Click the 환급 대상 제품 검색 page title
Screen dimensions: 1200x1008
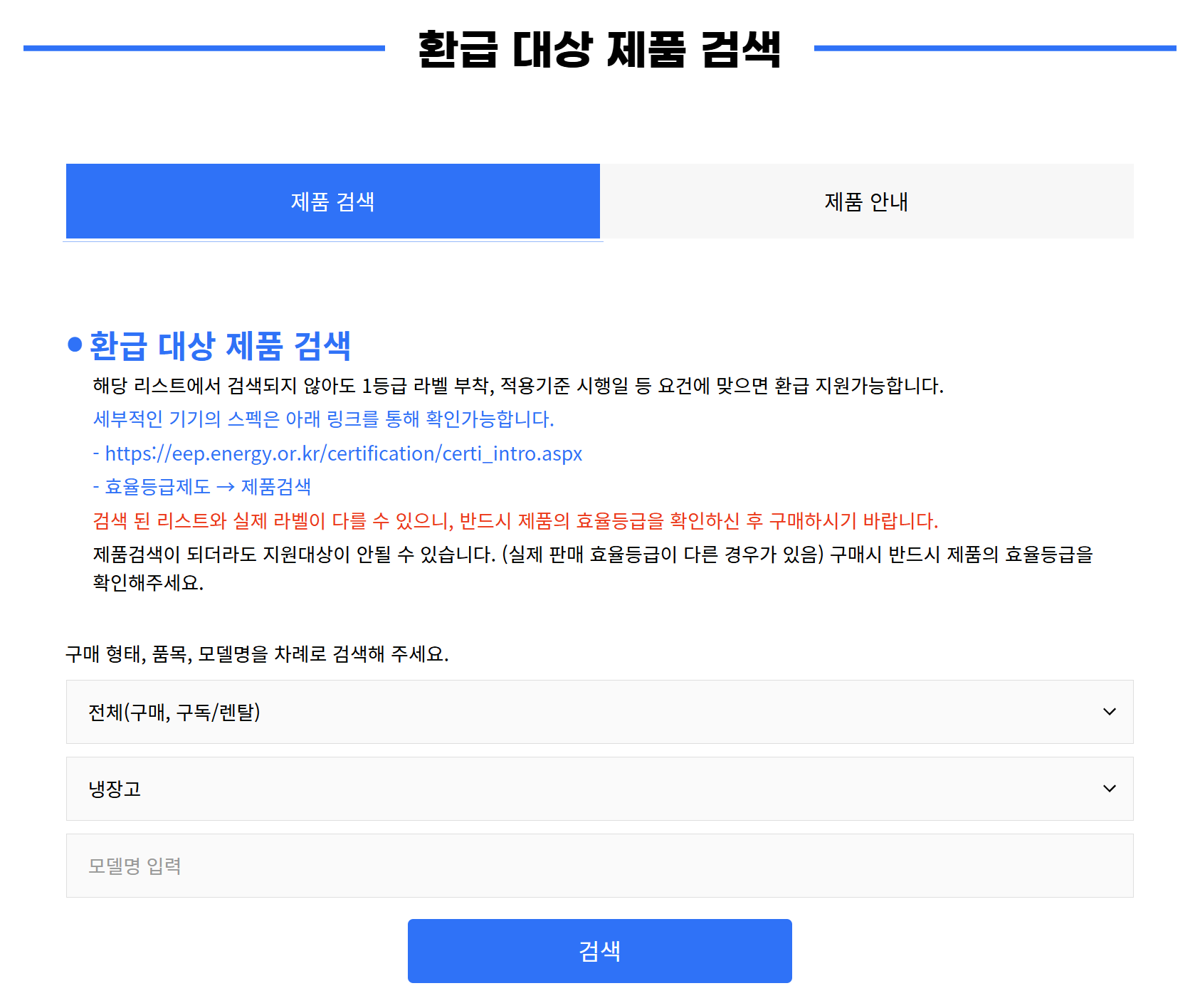(599, 50)
